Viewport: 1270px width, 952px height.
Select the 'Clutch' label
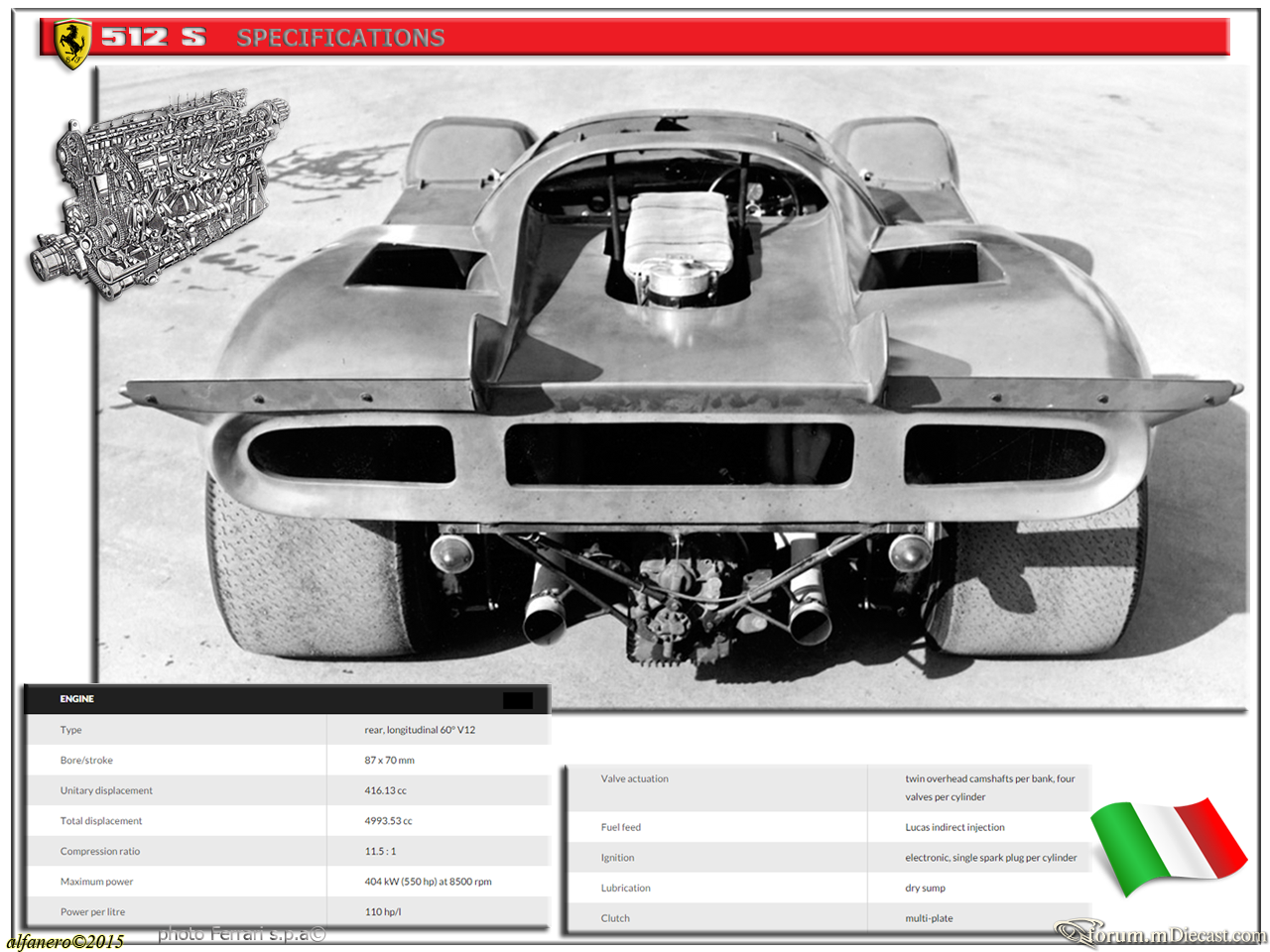[x=615, y=918]
